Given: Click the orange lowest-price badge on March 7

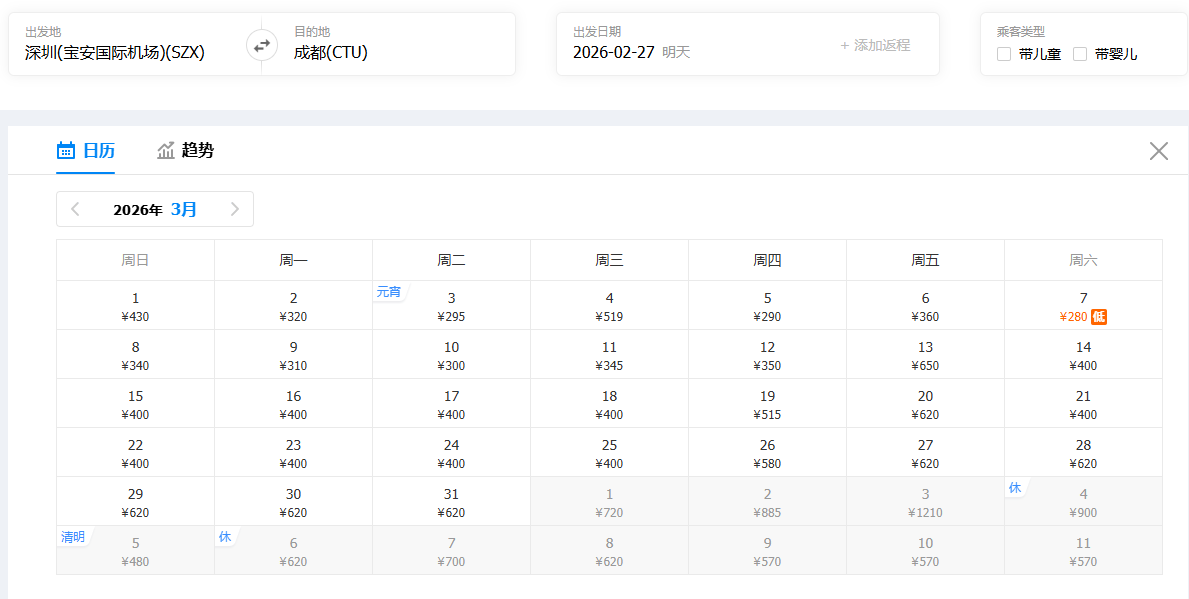Looking at the screenshot, I should coord(1098,317).
